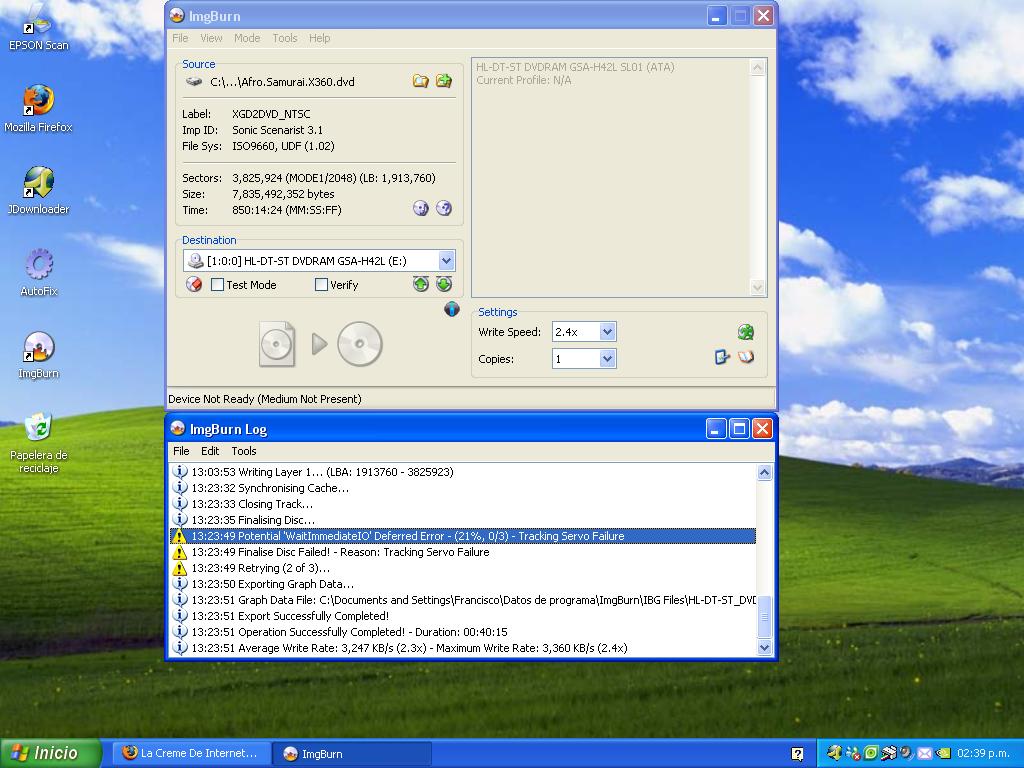The height and width of the screenshot is (768, 1024).
Task: Click the log vertical scrollbar thumb
Action: click(x=764, y=616)
